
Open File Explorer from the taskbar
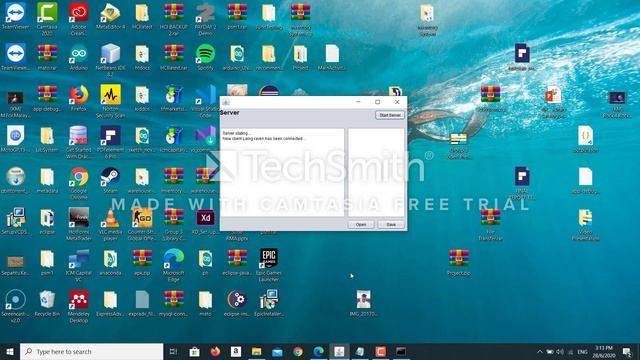256,351
